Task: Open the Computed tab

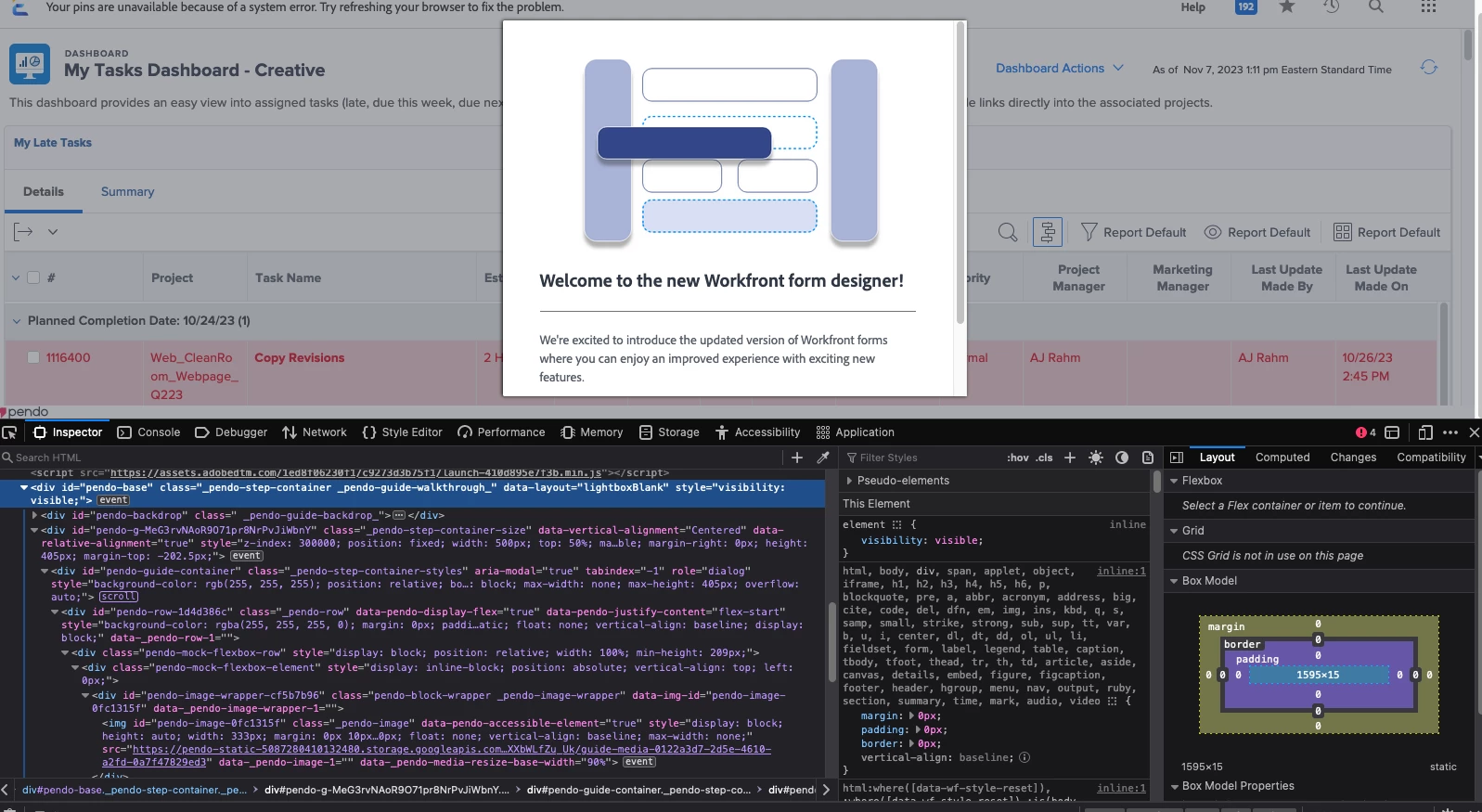Action: [x=1282, y=458]
